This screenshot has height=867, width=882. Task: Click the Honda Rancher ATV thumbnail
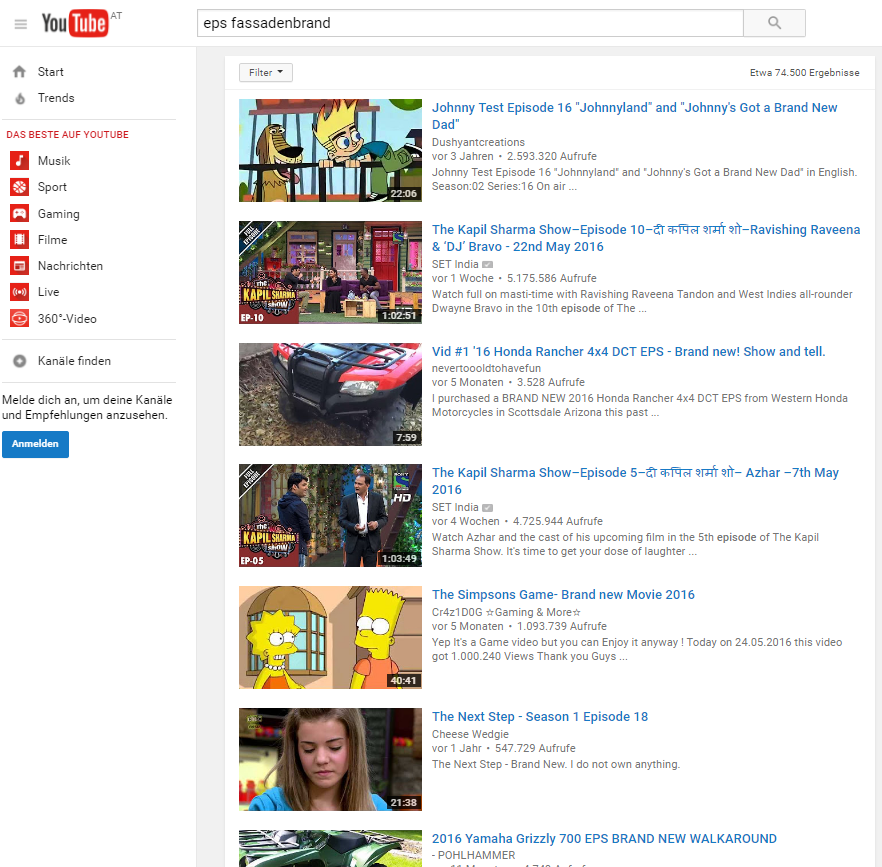click(x=330, y=394)
